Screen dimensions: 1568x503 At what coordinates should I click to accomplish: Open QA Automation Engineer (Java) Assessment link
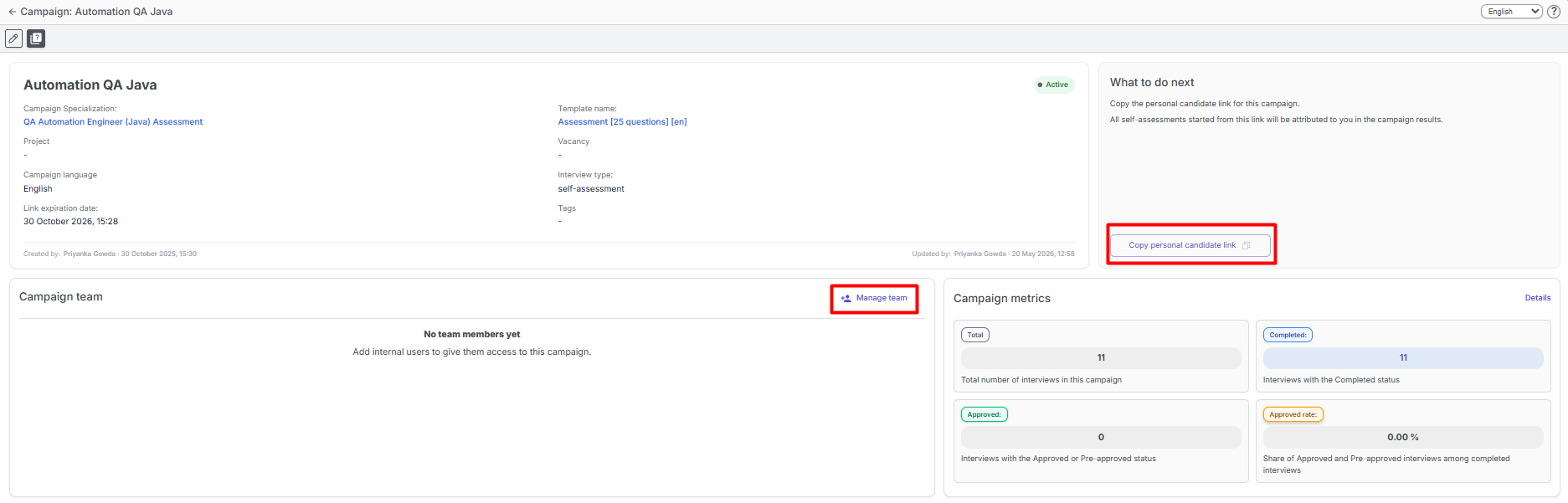113,122
